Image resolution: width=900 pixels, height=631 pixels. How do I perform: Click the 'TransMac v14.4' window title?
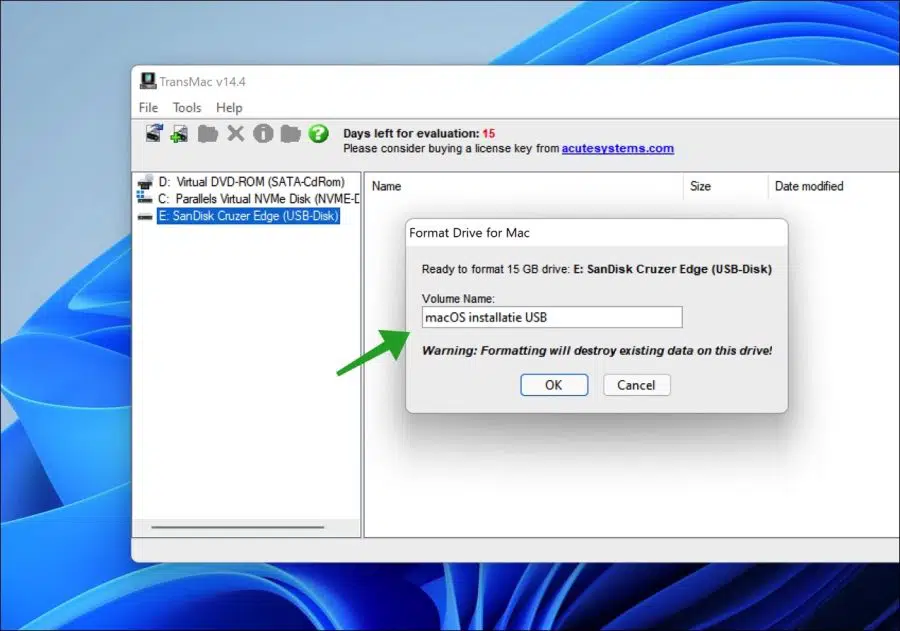203,82
